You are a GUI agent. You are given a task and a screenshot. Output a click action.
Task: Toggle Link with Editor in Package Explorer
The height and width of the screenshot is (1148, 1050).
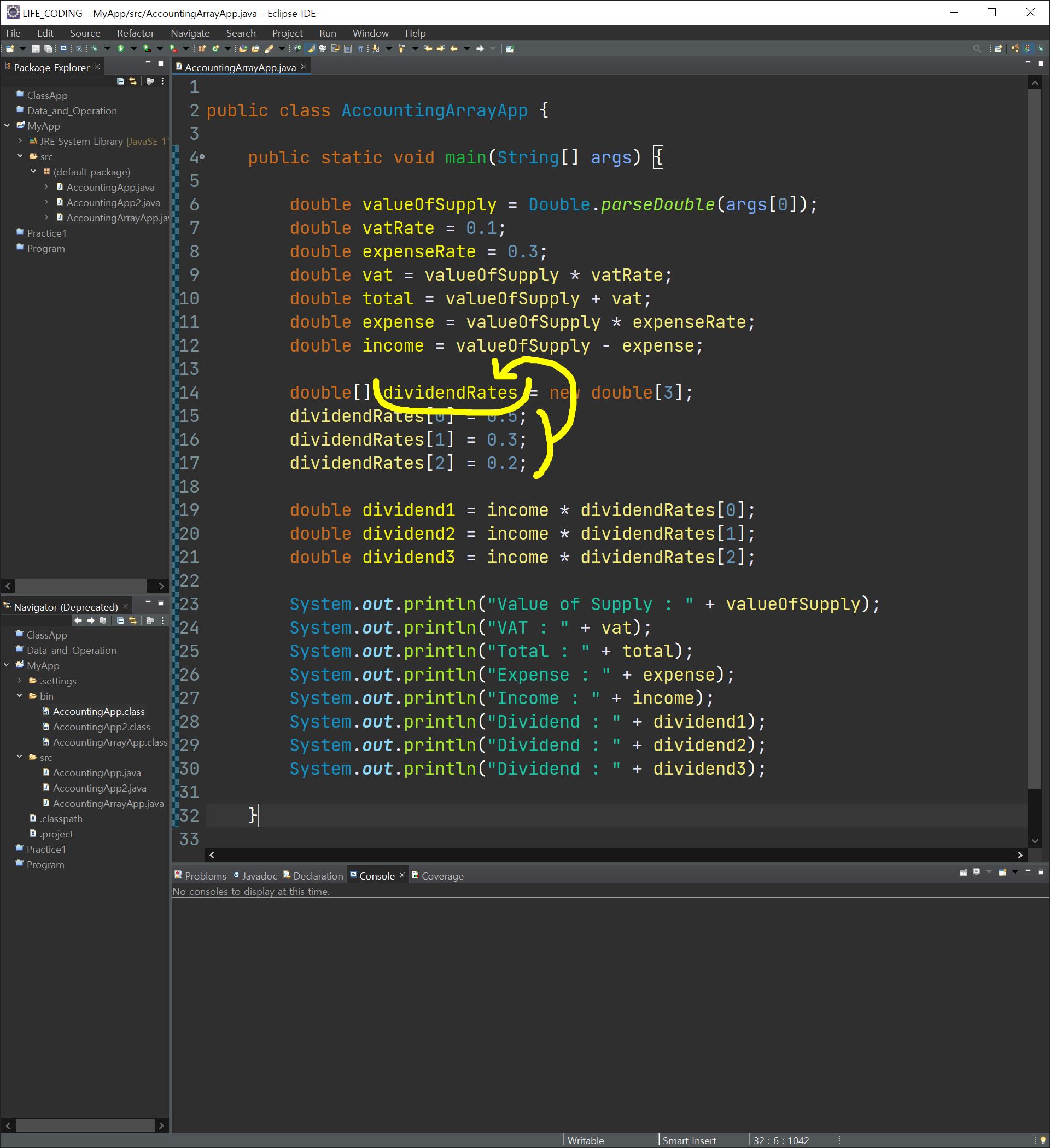(133, 81)
